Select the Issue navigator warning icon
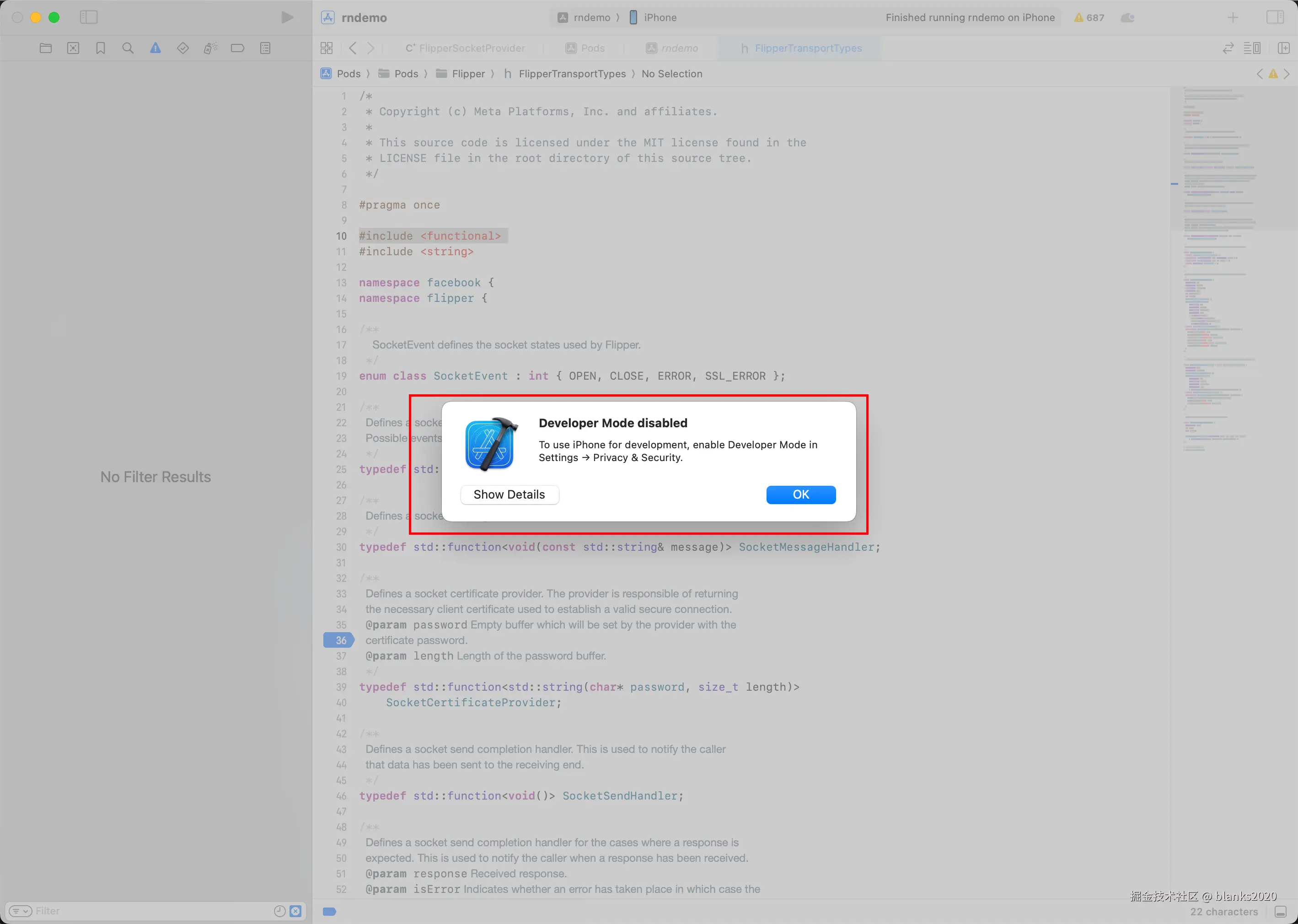The height and width of the screenshot is (924, 1298). pyautogui.click(x=156, y=48)
